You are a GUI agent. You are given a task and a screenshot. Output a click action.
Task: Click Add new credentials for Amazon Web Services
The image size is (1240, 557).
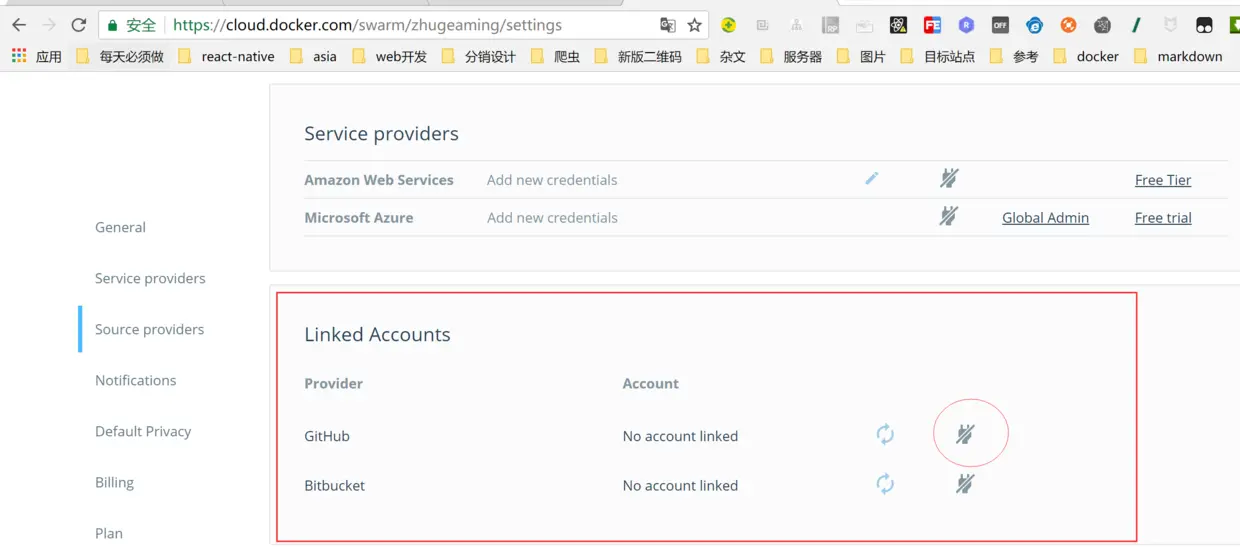552,180
